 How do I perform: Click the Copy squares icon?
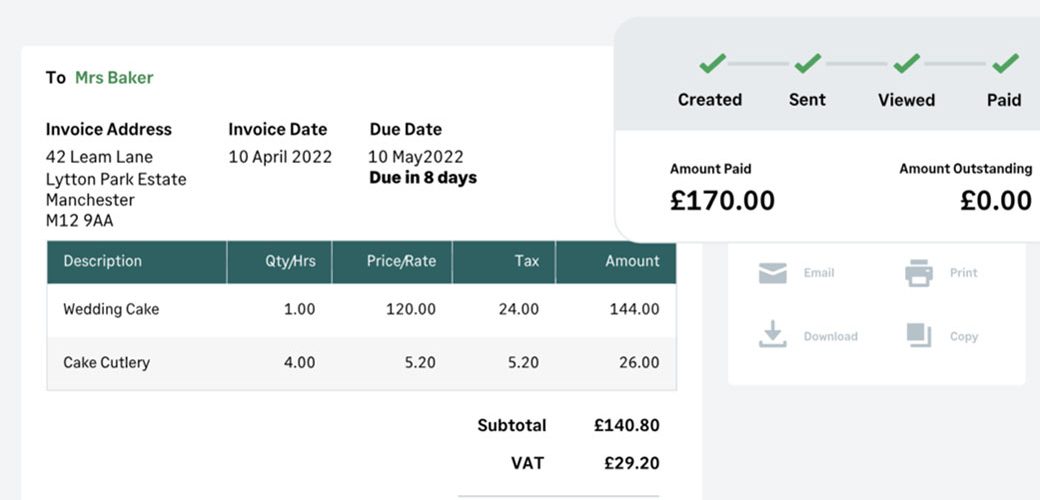pyautogui.click(x=919, y=335)
